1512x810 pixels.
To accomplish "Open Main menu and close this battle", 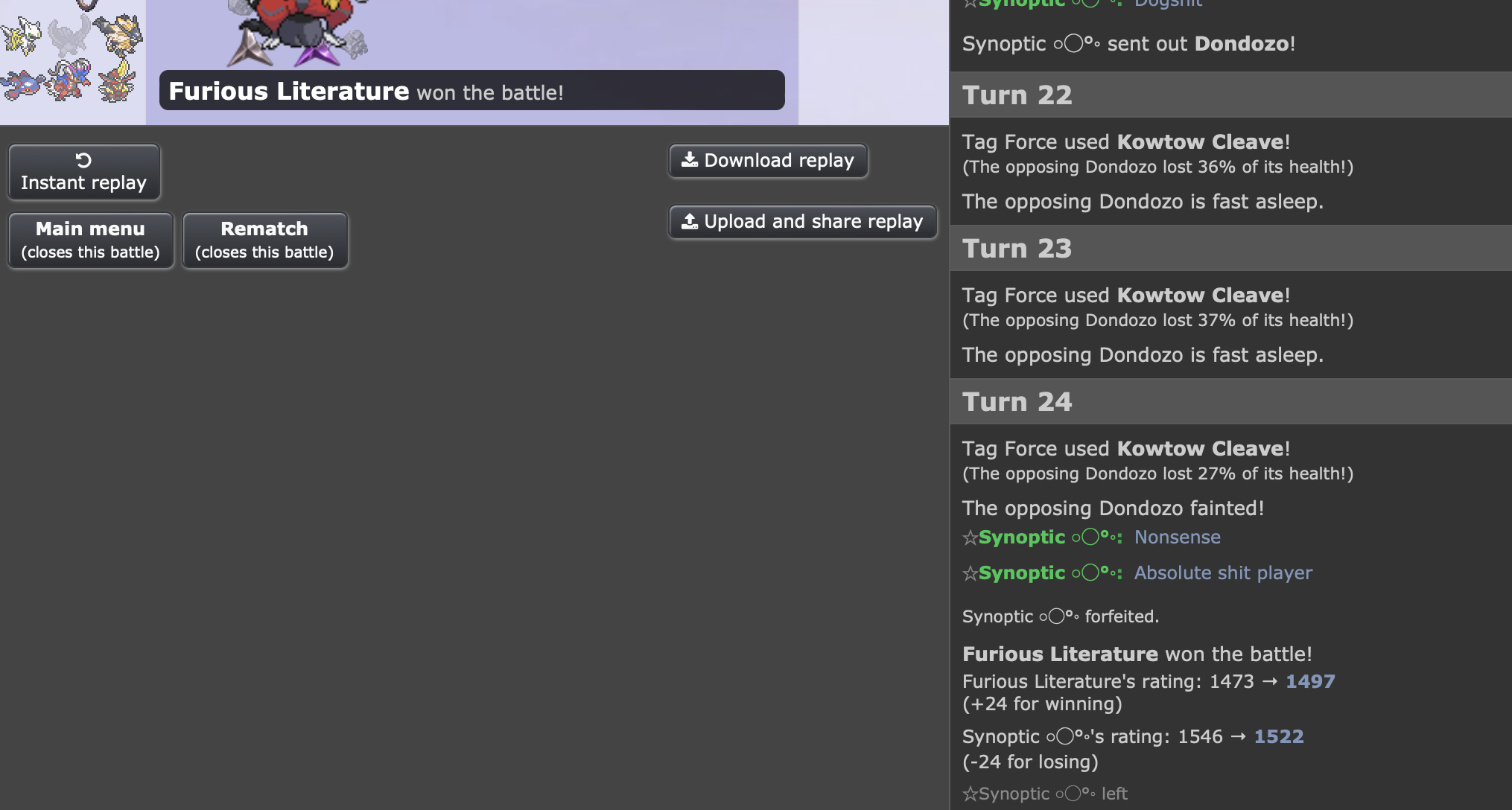I will click(91, 240).
